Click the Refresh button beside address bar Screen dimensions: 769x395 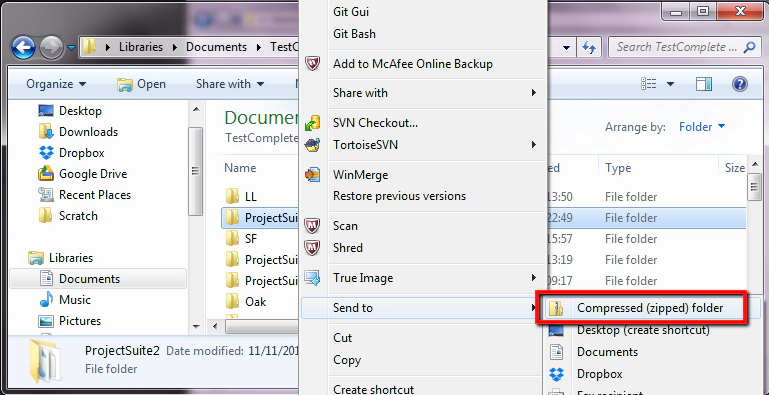pyautogui.click(x=589, y=48)
